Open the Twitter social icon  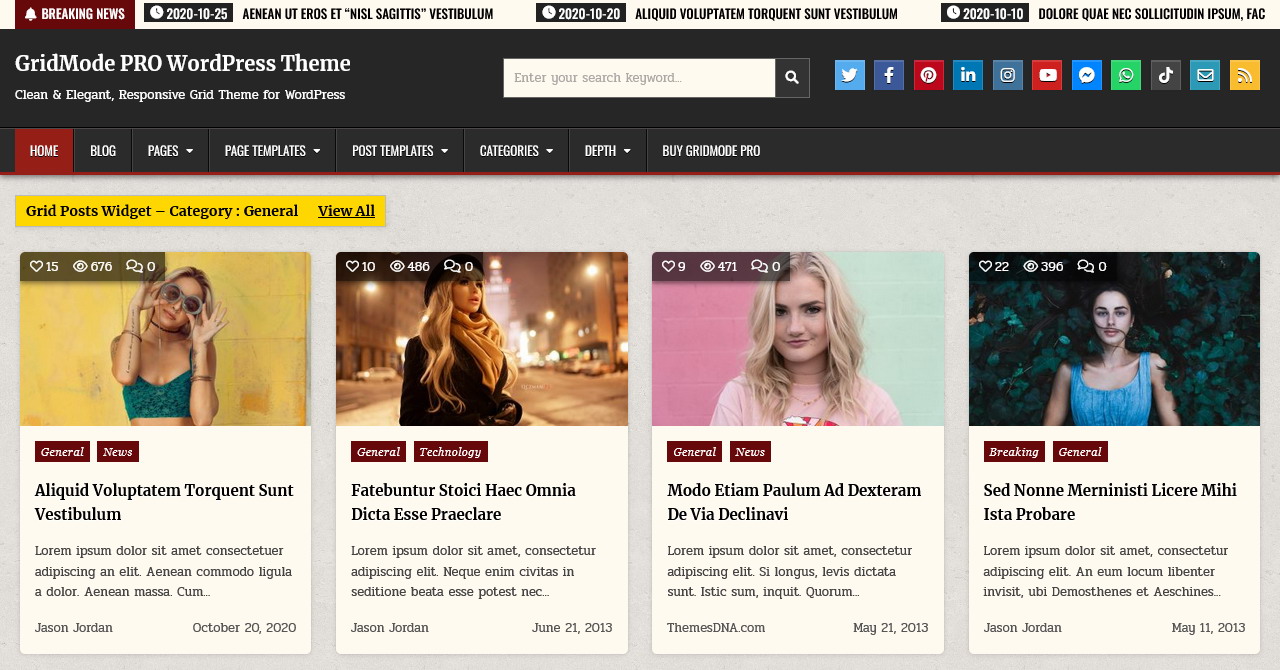pos(850,75)
